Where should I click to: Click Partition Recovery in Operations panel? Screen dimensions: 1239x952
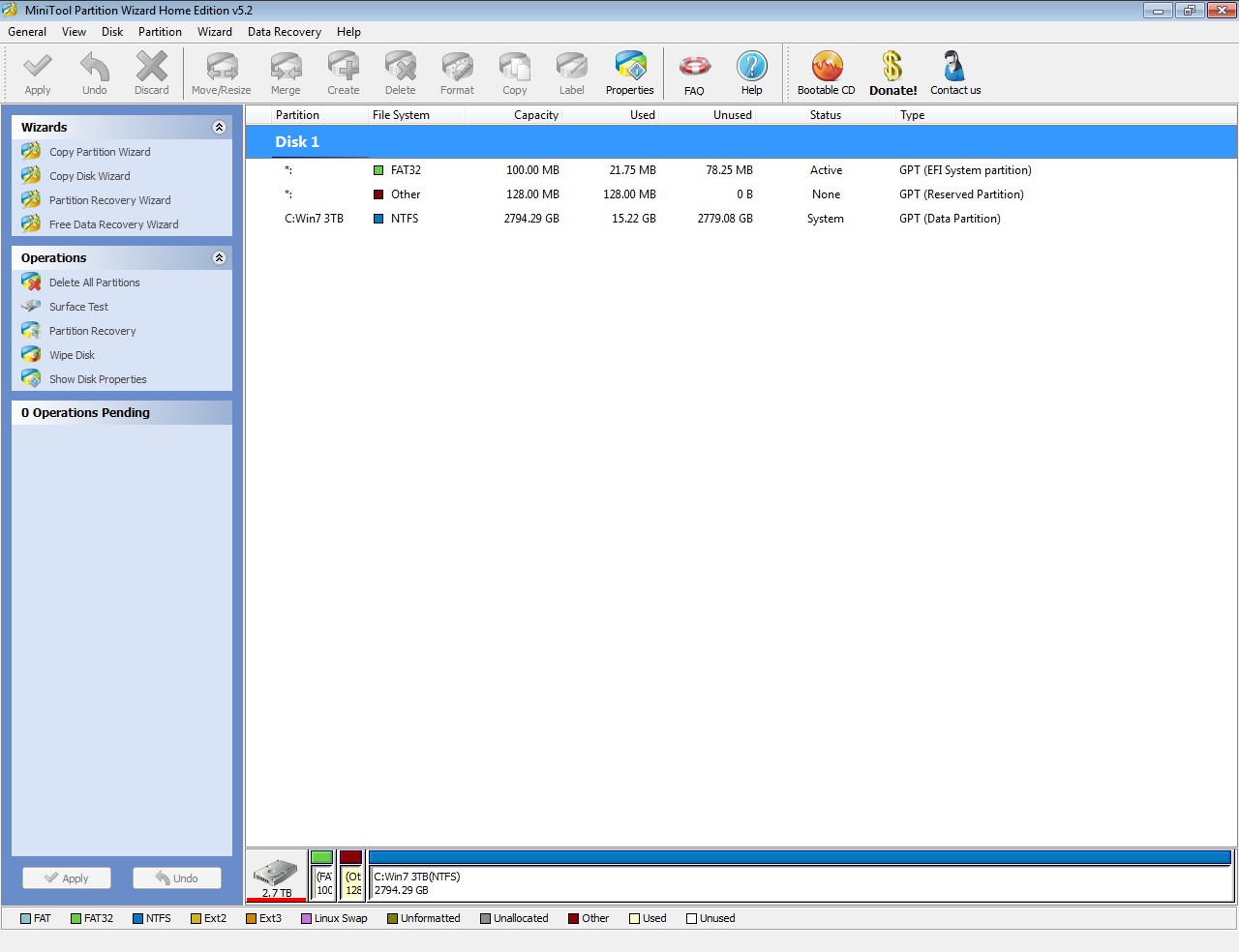[92, 331]
